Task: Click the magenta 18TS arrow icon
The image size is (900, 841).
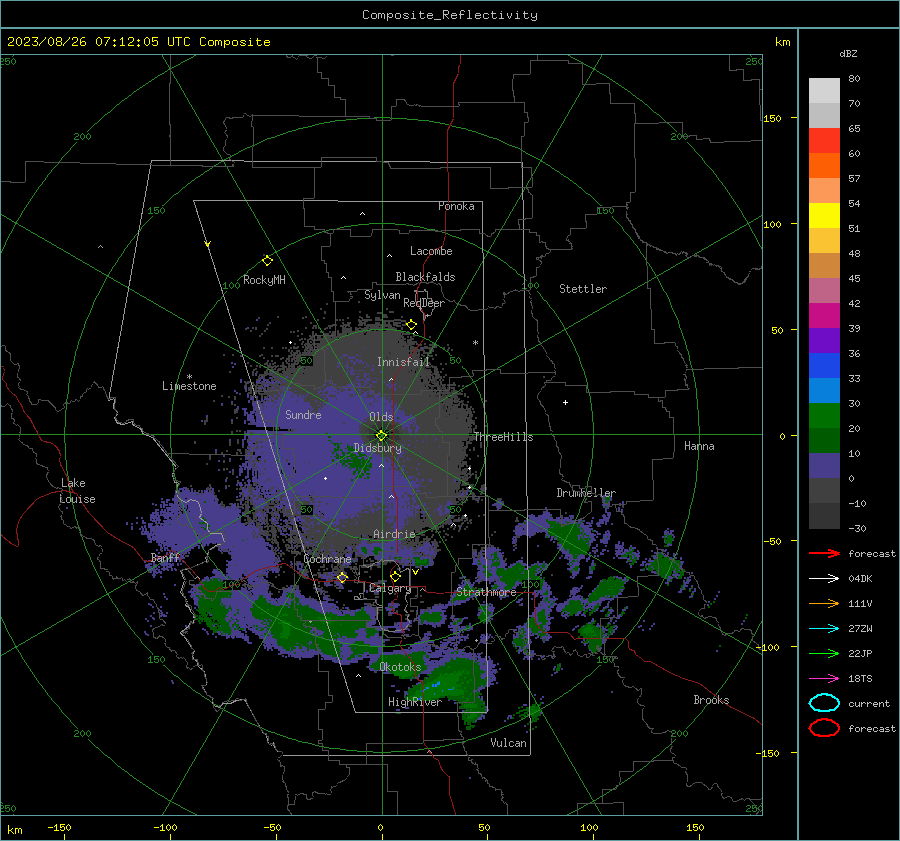Action: point(824,679)
